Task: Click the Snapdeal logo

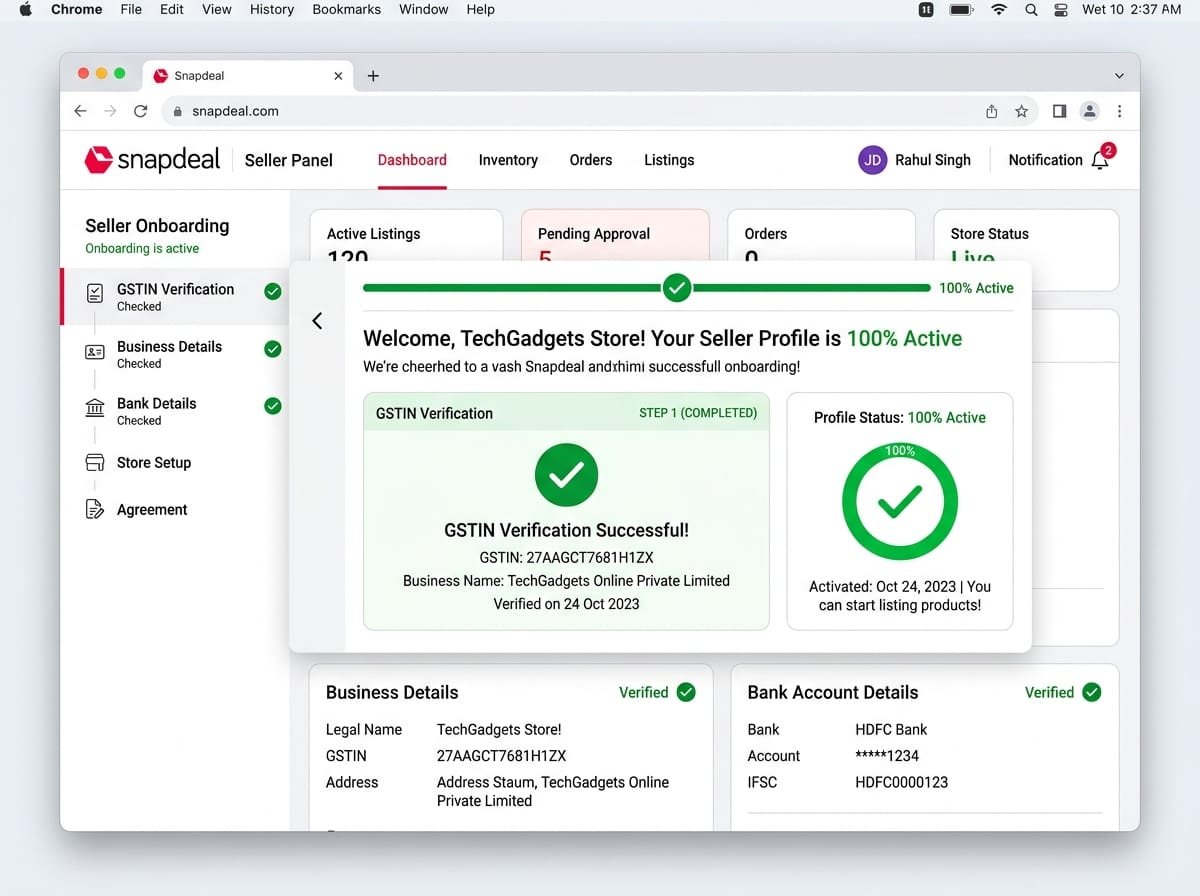Action: coord(152,160)
